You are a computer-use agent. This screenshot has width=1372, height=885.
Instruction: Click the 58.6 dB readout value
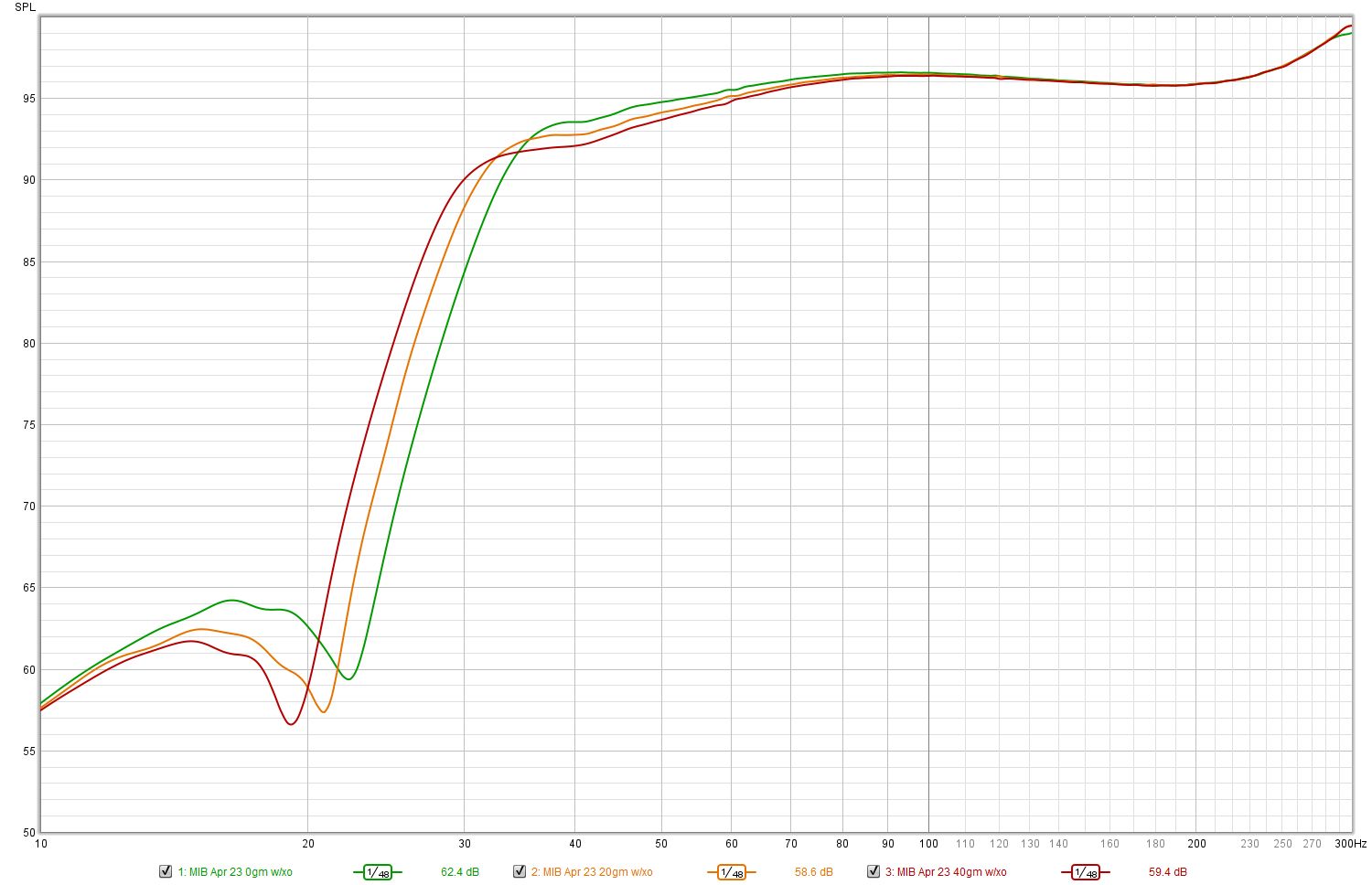pyautogui.click(x=814, y=872)
